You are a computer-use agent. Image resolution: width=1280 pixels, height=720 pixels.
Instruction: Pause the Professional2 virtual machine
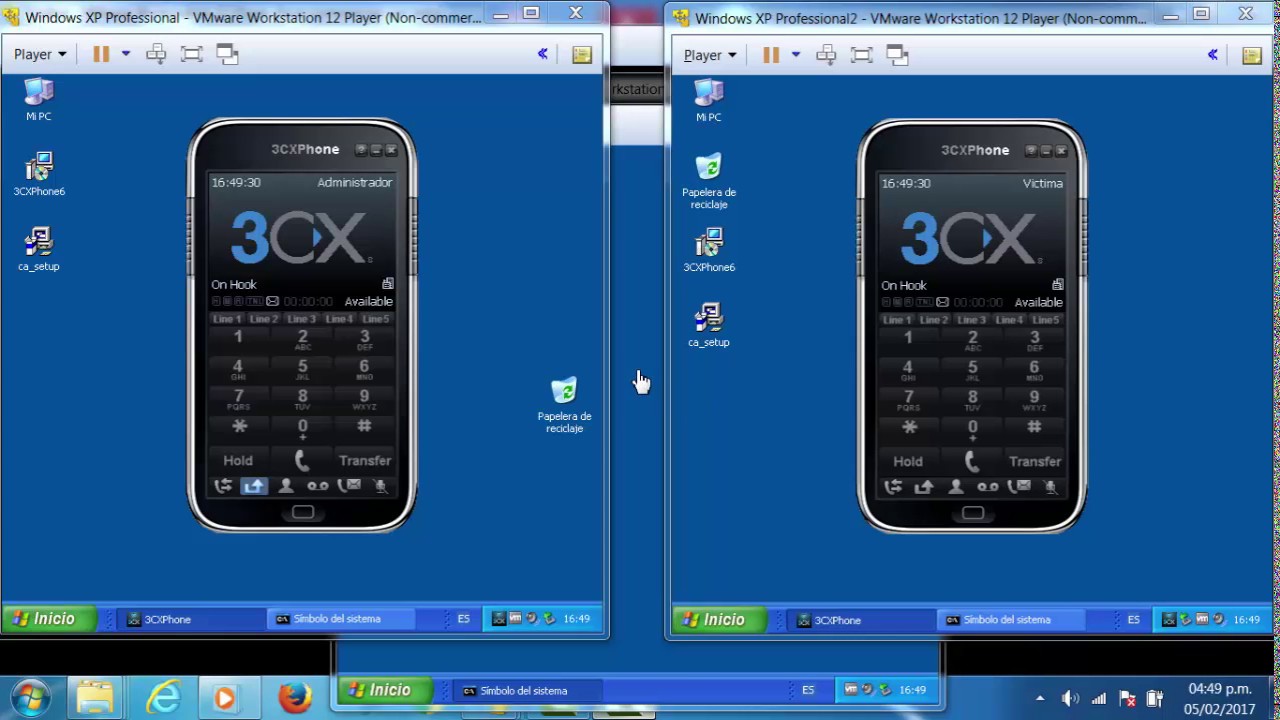pos(771,54)
